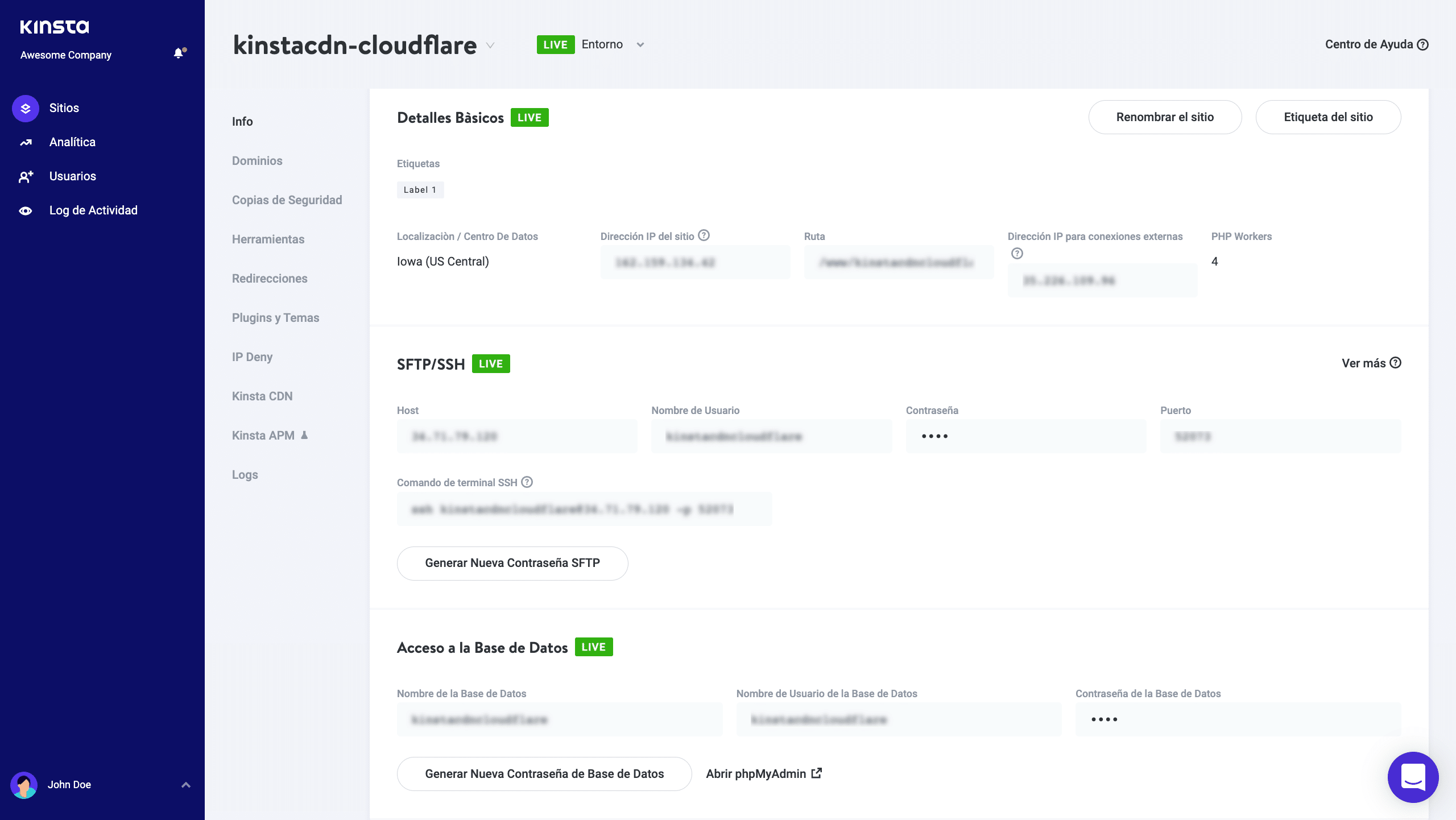Viewport: 1456px width, 820px height.
Task: Click the Usuarios add-user icon
Action: [26, 176]
